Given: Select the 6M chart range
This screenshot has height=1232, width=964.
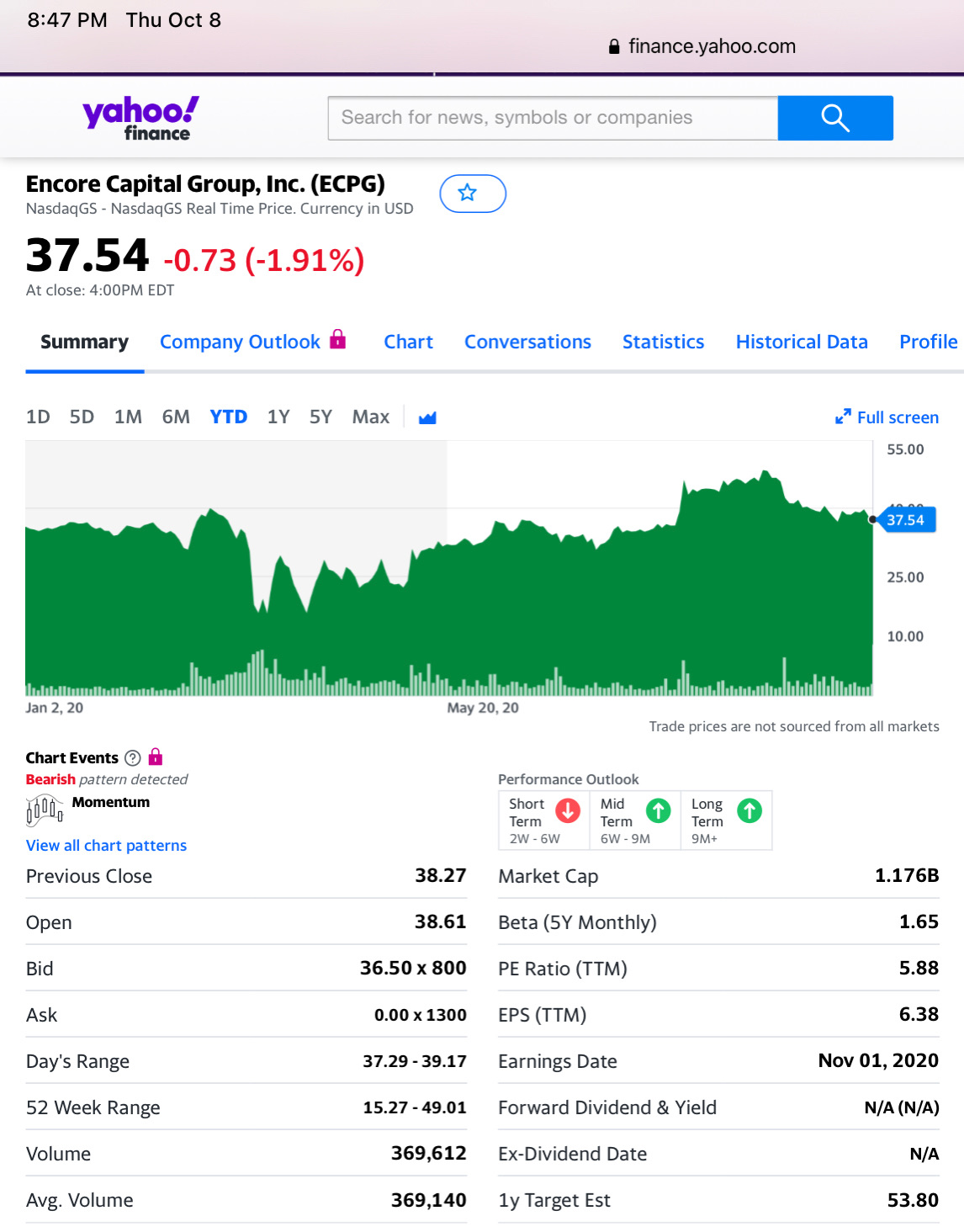Looking at the screenshot, I should pyautogui.click(x=176, y=417).
